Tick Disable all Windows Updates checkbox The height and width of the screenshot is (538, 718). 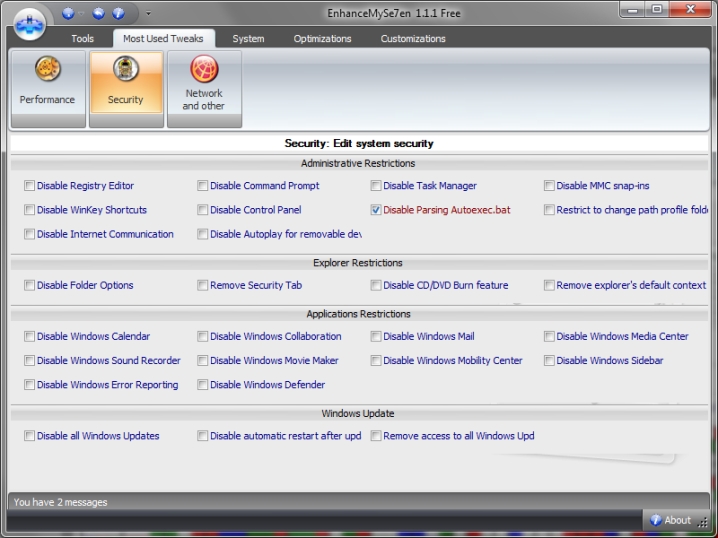(29, 436)
